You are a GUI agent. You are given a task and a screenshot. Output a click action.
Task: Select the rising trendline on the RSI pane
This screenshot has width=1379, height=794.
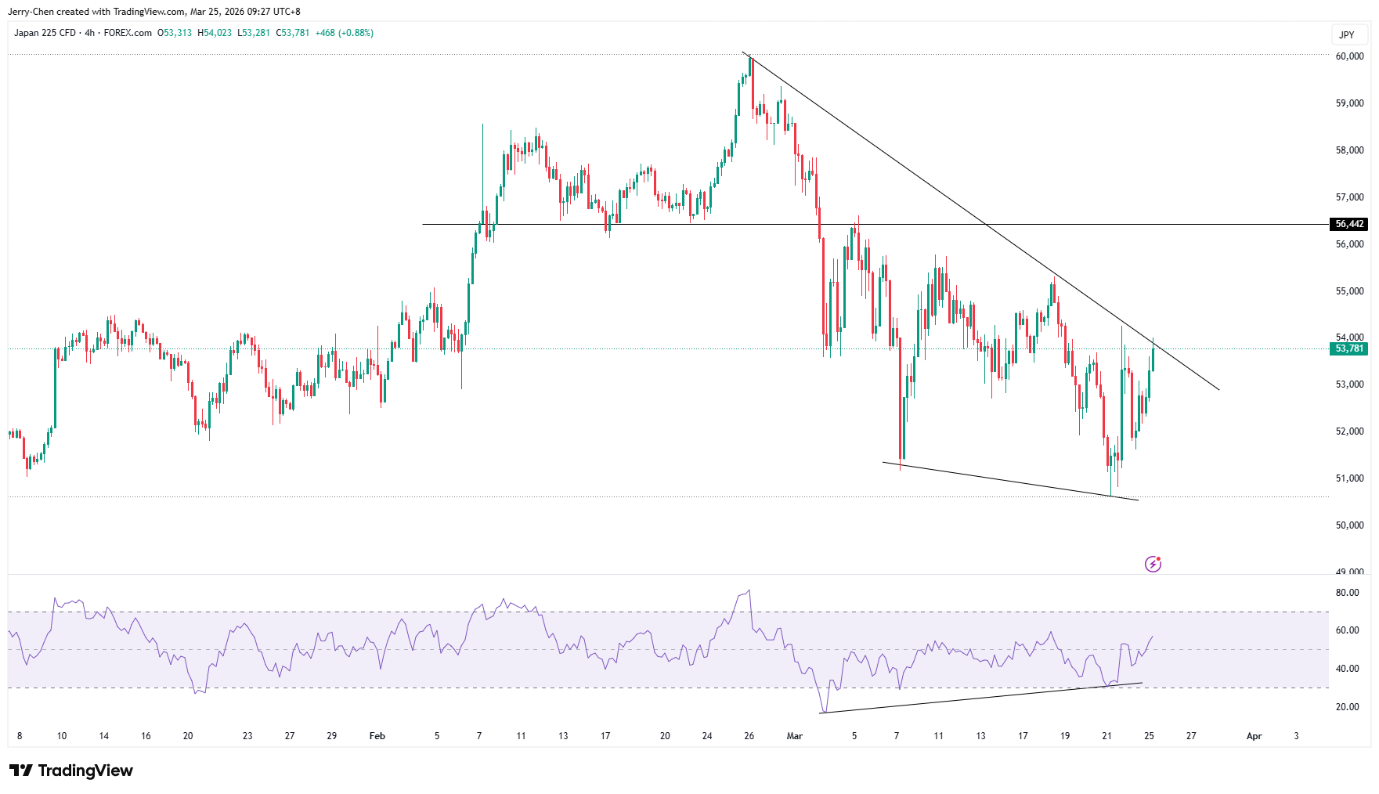pyautogui.click(x=980, y=698)
